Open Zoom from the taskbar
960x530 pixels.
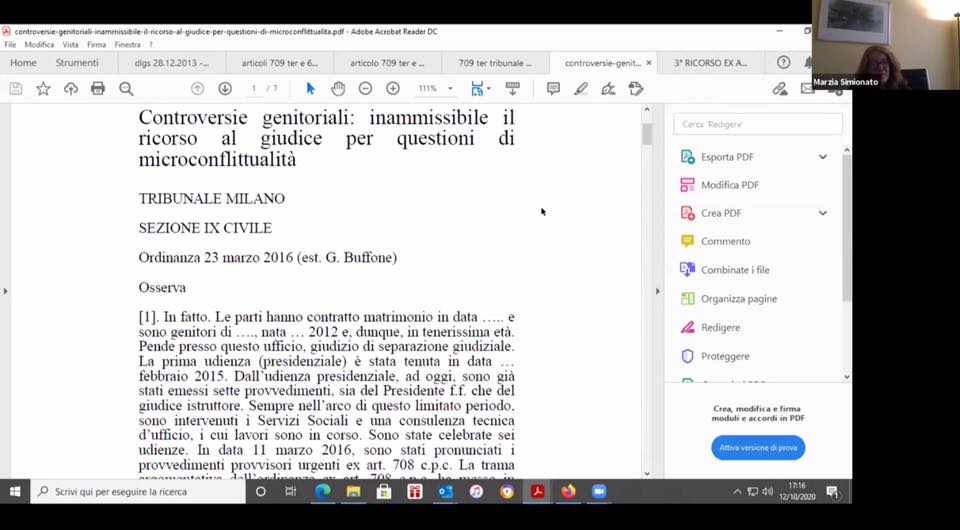pyautogui.click(x=599, y=491)
